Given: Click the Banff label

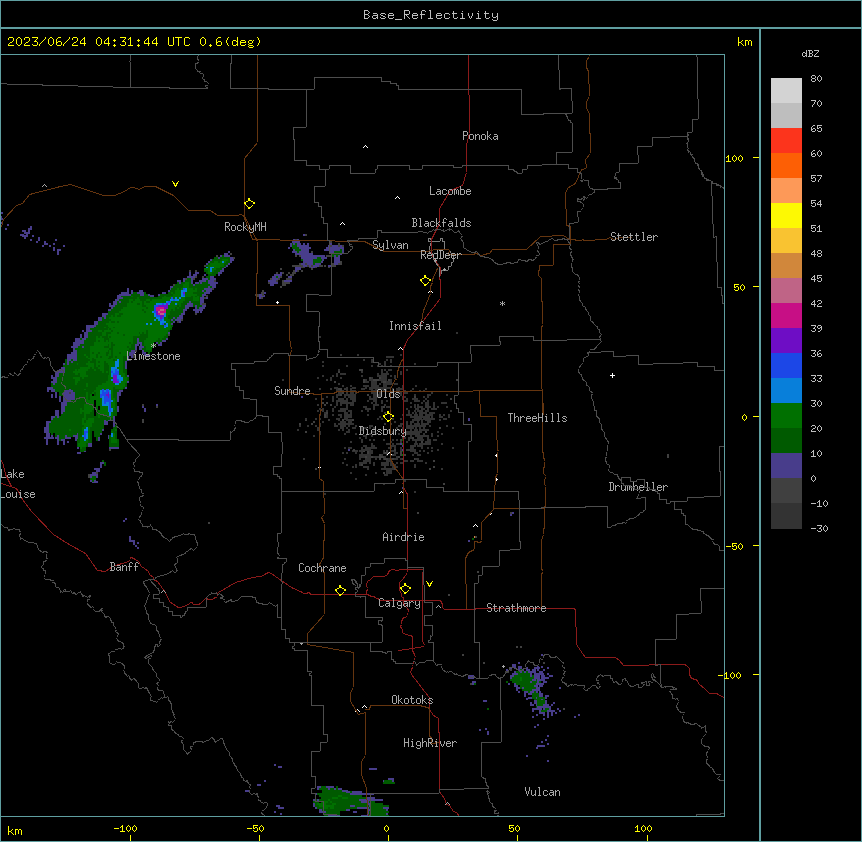Looking at the screenshot, I should click(124, 567).
